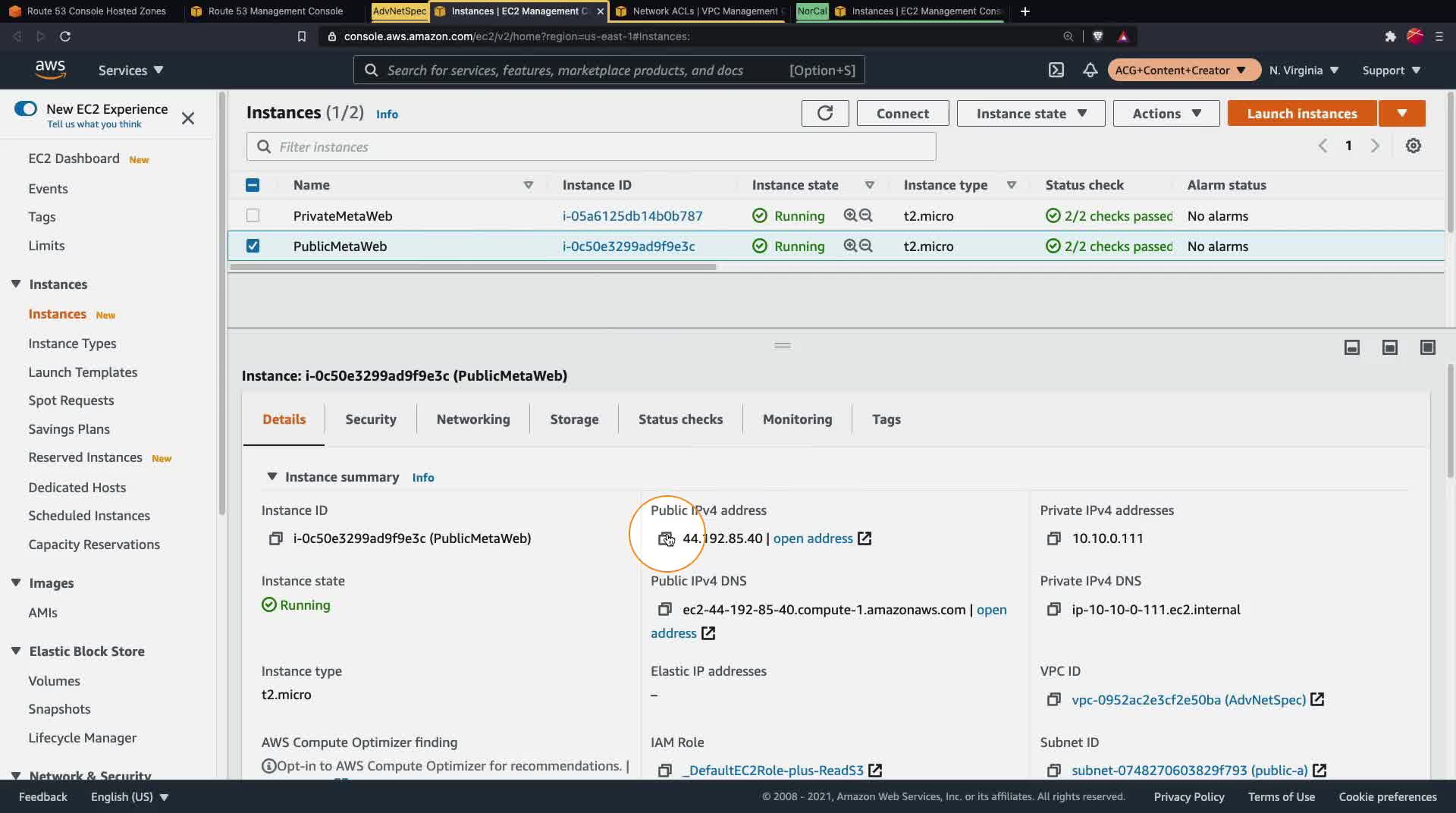
Task: Collapse the Images sidebar group
Action: [16, 582]
